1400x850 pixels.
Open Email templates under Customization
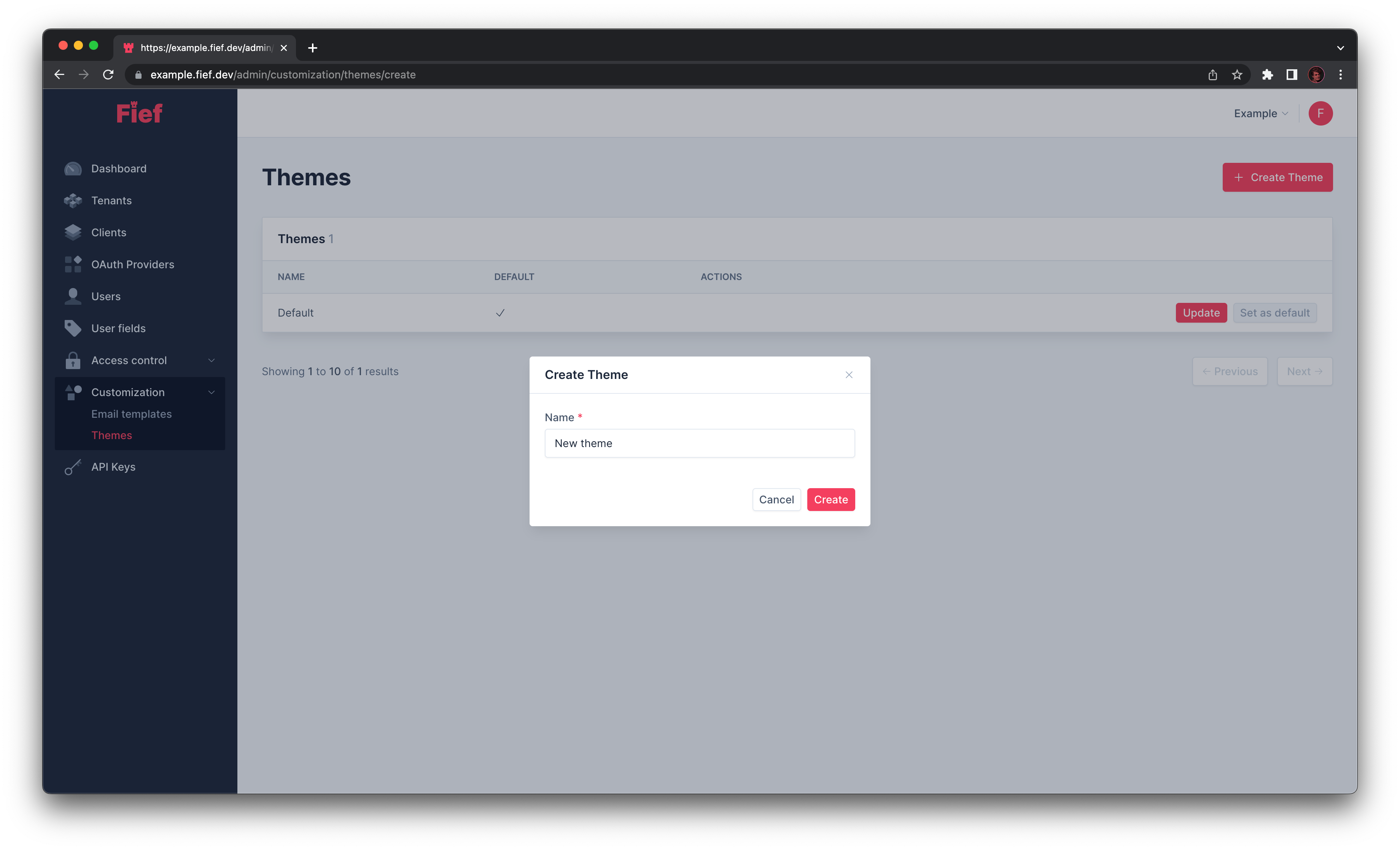130,413
